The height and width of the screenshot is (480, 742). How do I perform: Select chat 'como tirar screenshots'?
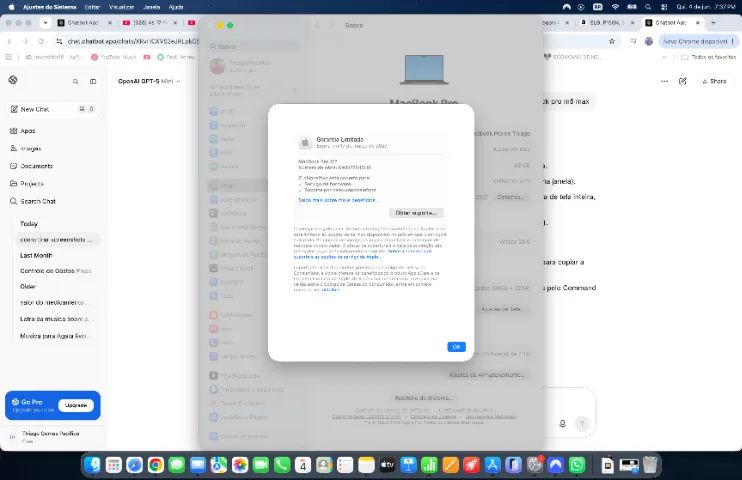(x=56, y=240)
